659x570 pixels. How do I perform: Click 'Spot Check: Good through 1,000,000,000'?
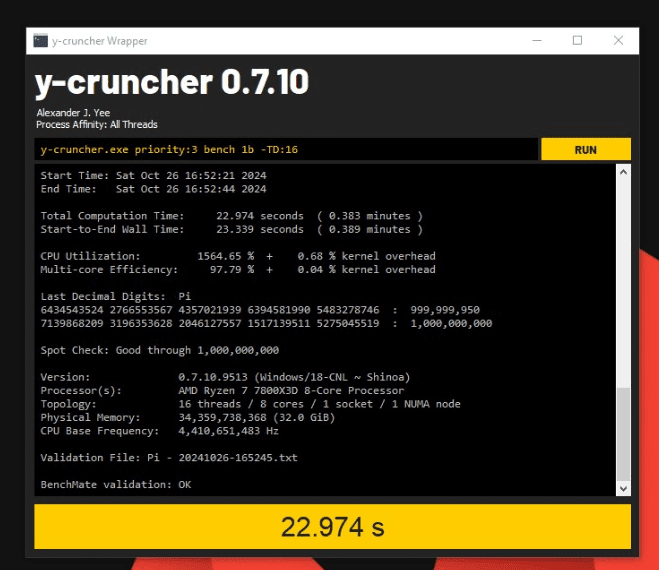tap(160, 350)
